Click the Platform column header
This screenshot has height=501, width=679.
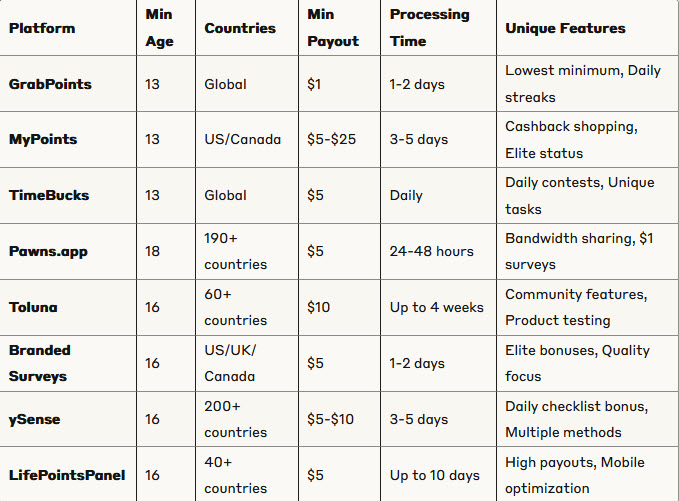(x=42, y=28)
